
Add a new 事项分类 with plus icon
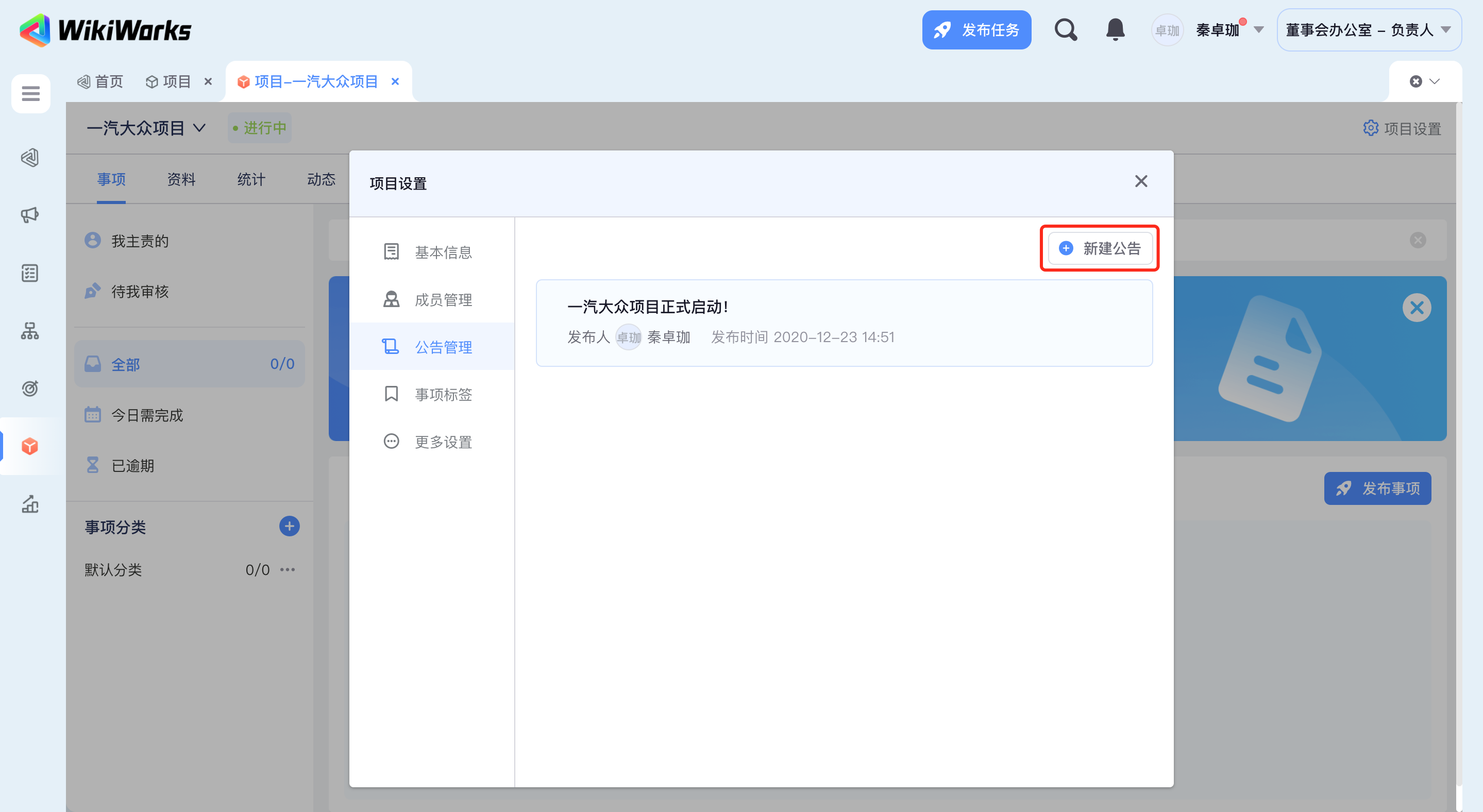pyautogui.click(x=289, y=526)
